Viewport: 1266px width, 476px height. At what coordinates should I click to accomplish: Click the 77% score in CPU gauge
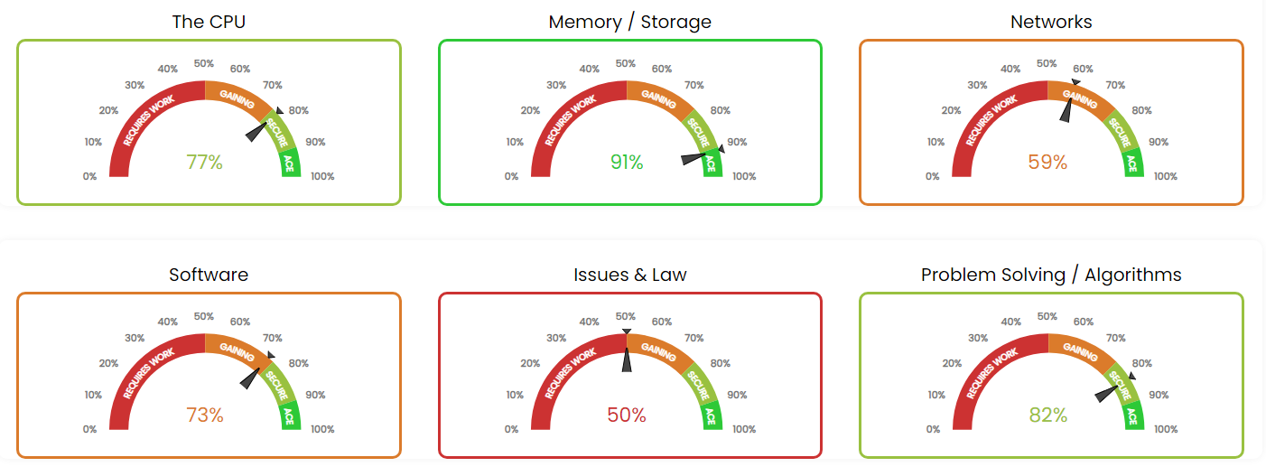coord(204,162)
